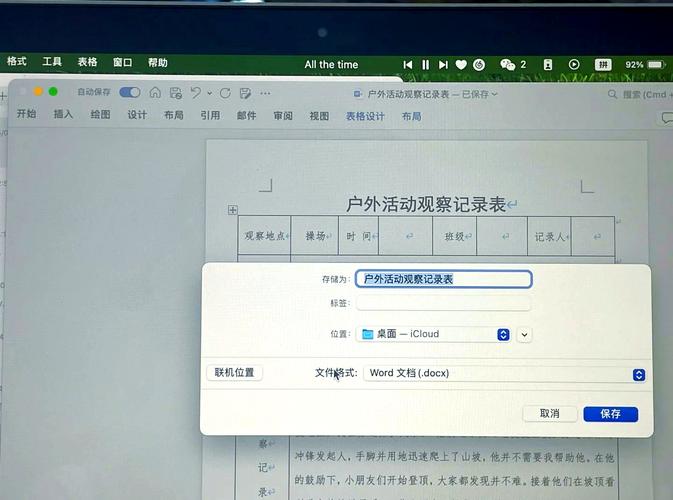Viewport: 673px width, 500px height.
Task: Switch to the 插入 ribbon tab
Action: point(63,114)
